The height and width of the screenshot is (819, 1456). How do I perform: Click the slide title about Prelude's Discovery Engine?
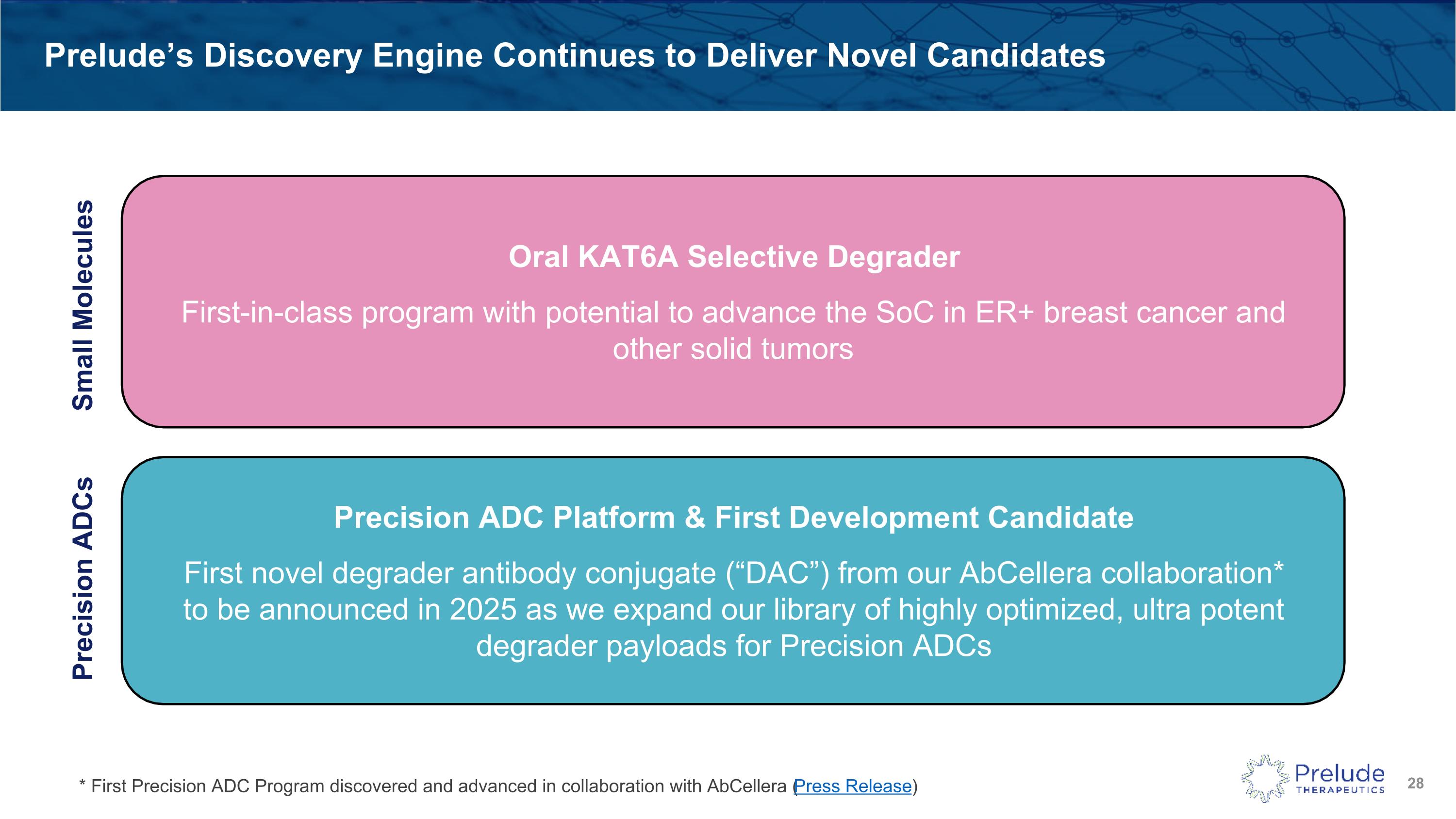tap(574, 55)
